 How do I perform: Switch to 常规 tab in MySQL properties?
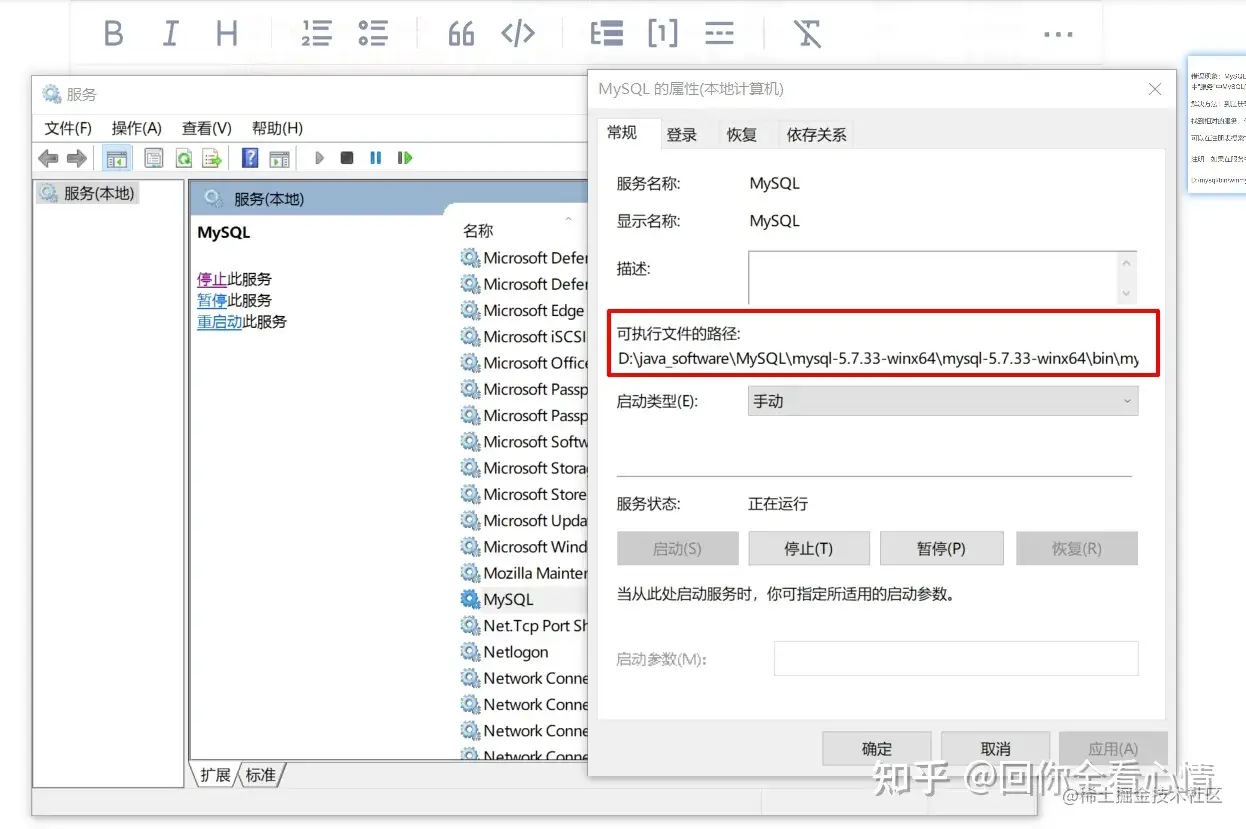pos(622,132)
